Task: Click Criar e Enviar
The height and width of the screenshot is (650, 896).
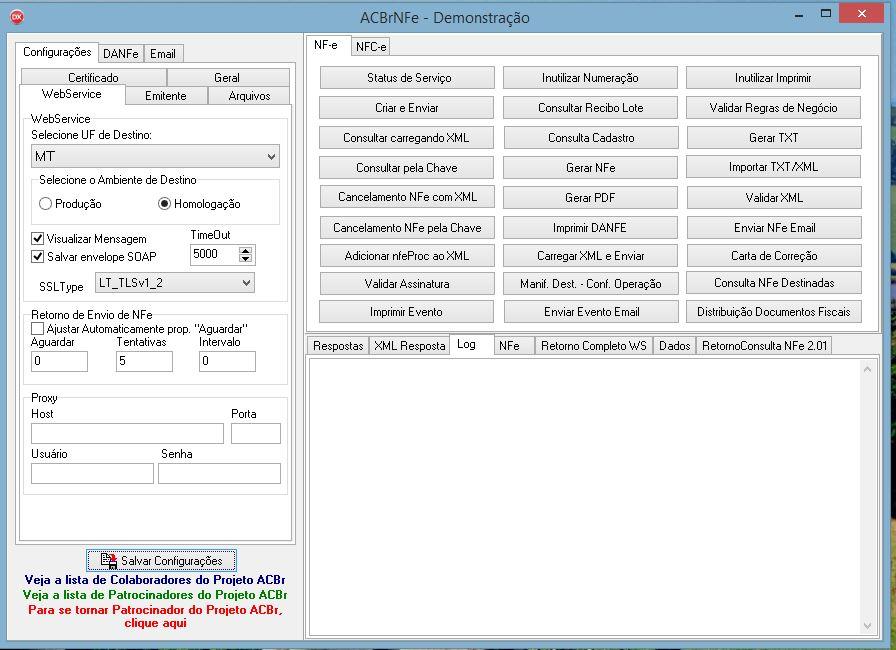Action: pos(407,107)
